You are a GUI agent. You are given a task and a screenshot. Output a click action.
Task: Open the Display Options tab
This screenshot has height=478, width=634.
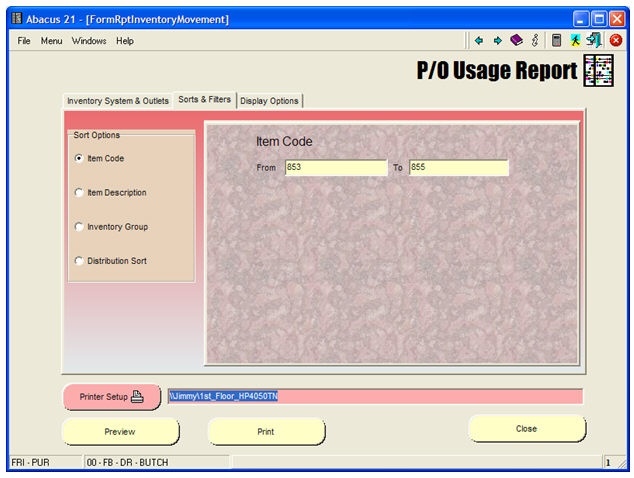[x=269, y=101]
